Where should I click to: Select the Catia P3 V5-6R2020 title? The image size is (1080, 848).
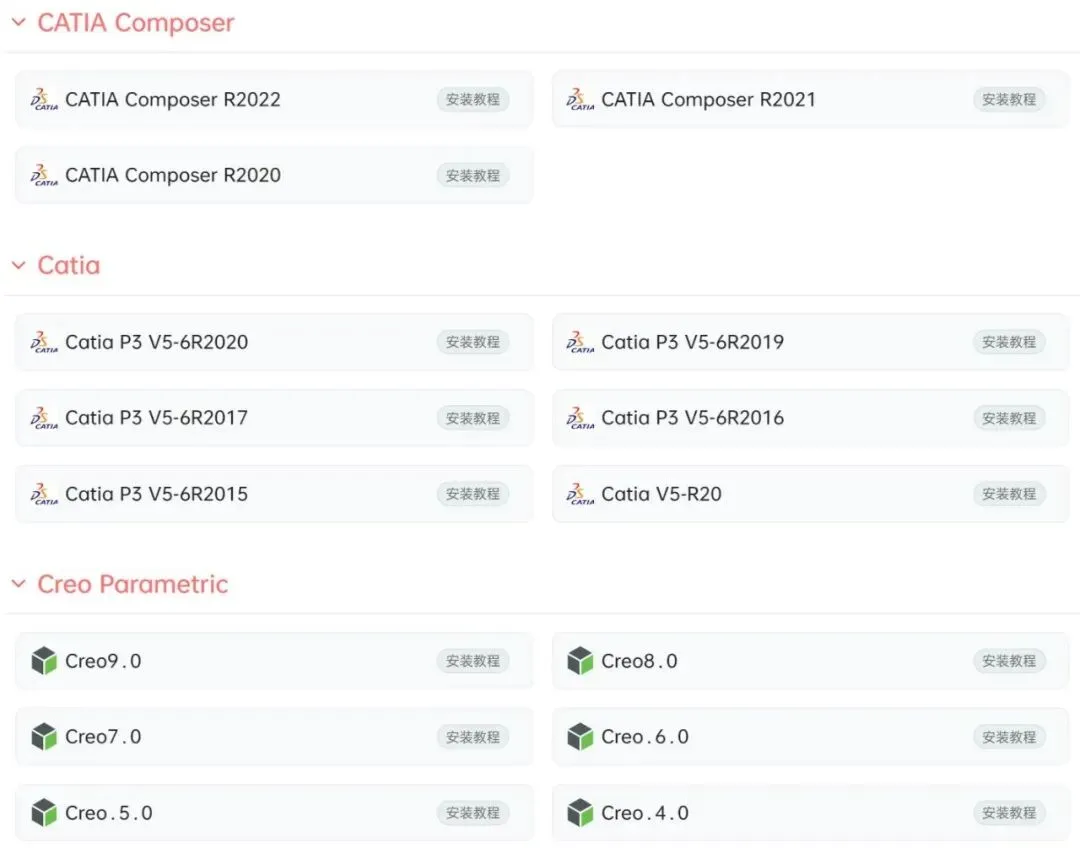[x=156, y=342]
